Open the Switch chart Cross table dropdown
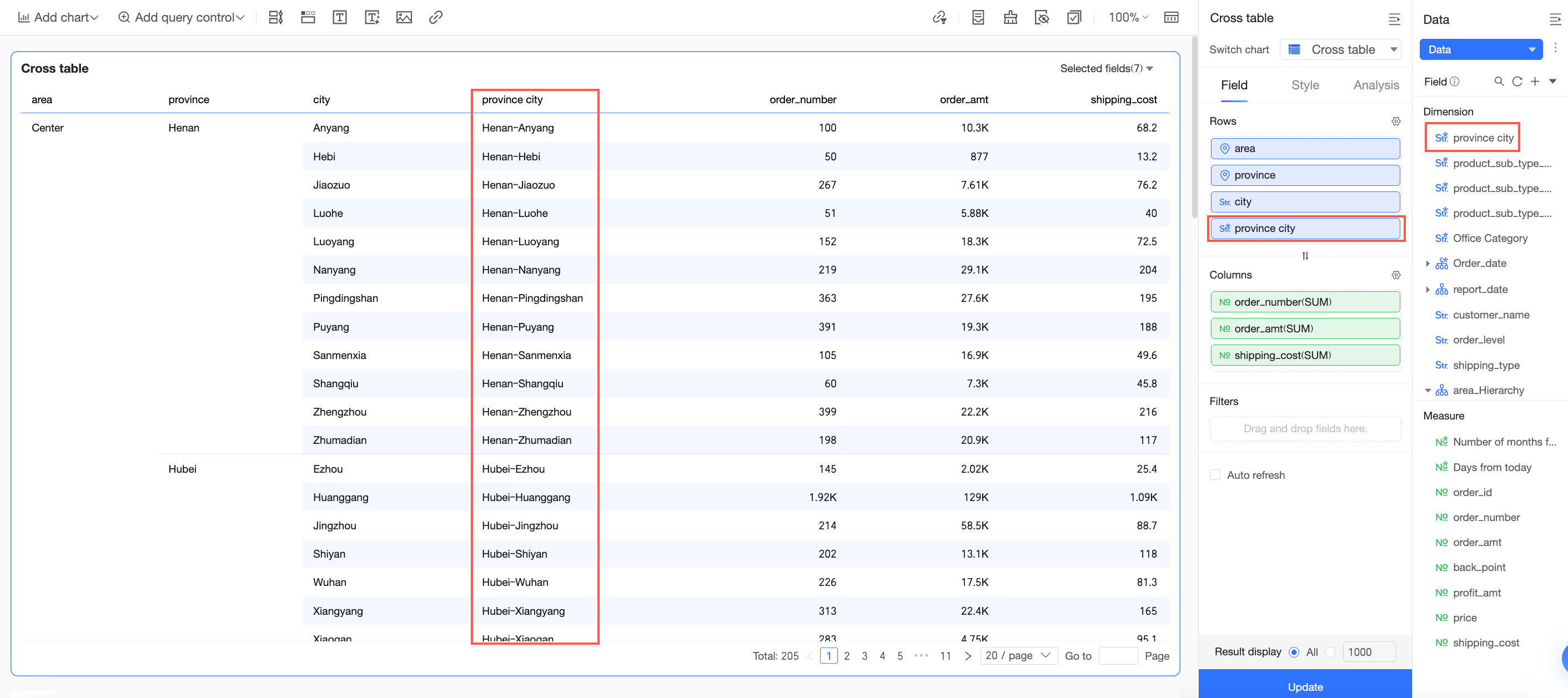1568x698 pixels. 1340,50
